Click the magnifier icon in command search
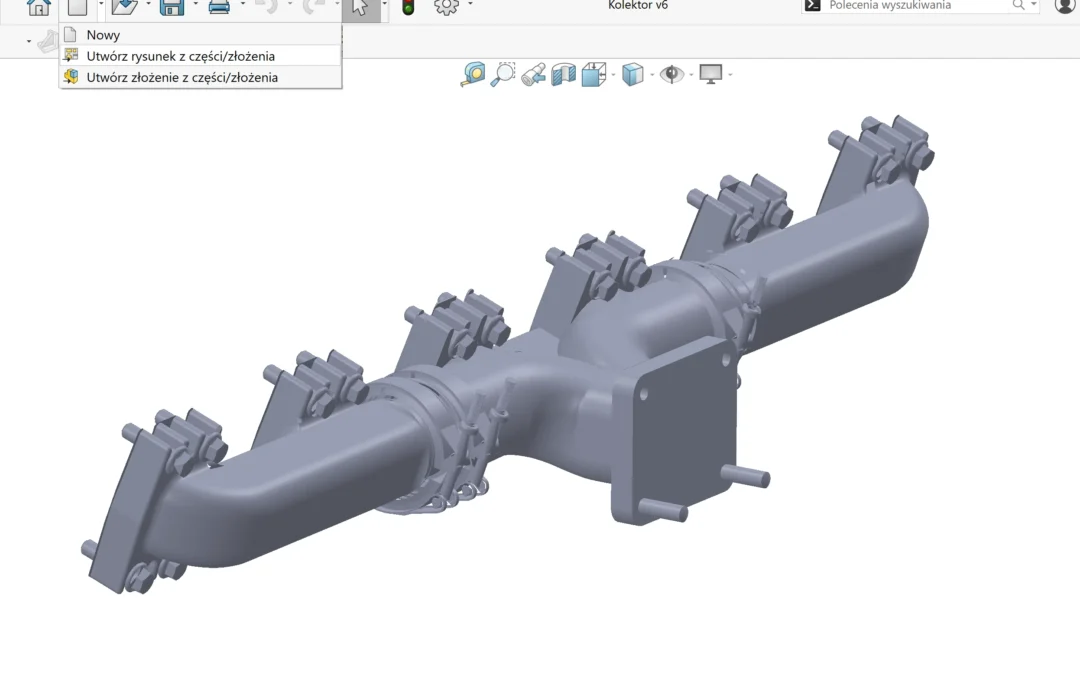This screenshot has height=675, width=1080. pos(1018,5)
